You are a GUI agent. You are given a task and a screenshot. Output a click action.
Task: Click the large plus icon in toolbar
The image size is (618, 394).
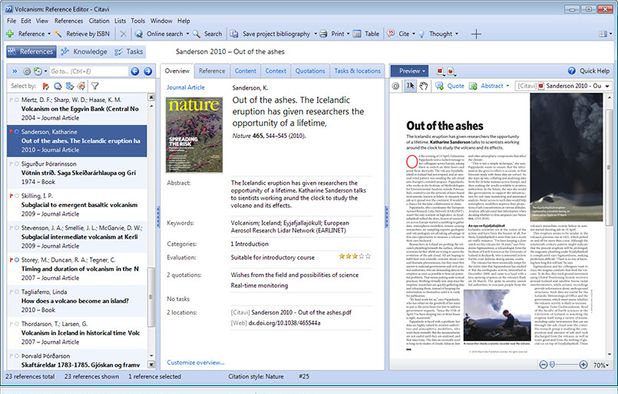click(476, 34)
